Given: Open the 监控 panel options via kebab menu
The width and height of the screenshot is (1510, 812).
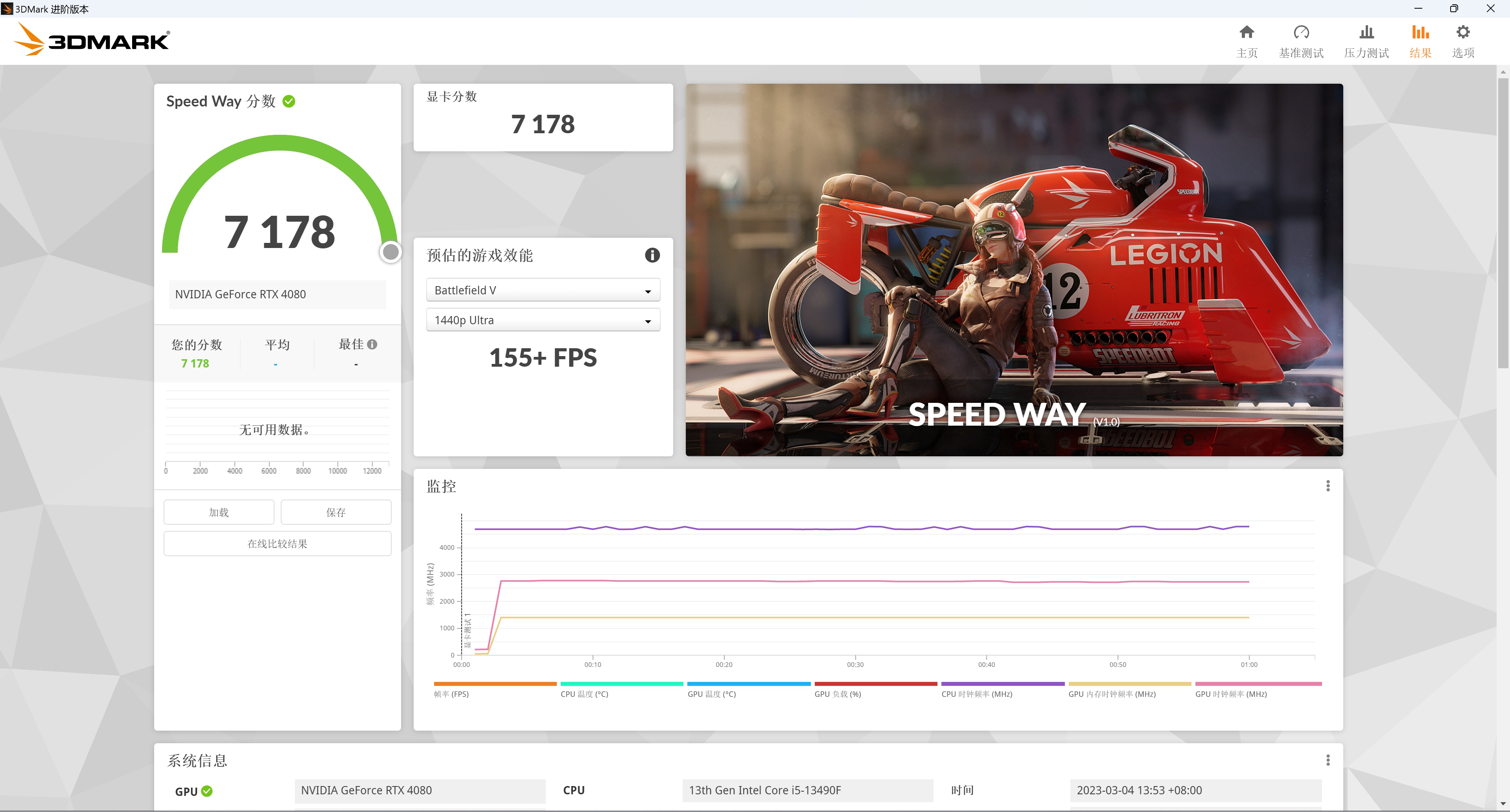Looking at the screenshot, I should point(1328,485).
